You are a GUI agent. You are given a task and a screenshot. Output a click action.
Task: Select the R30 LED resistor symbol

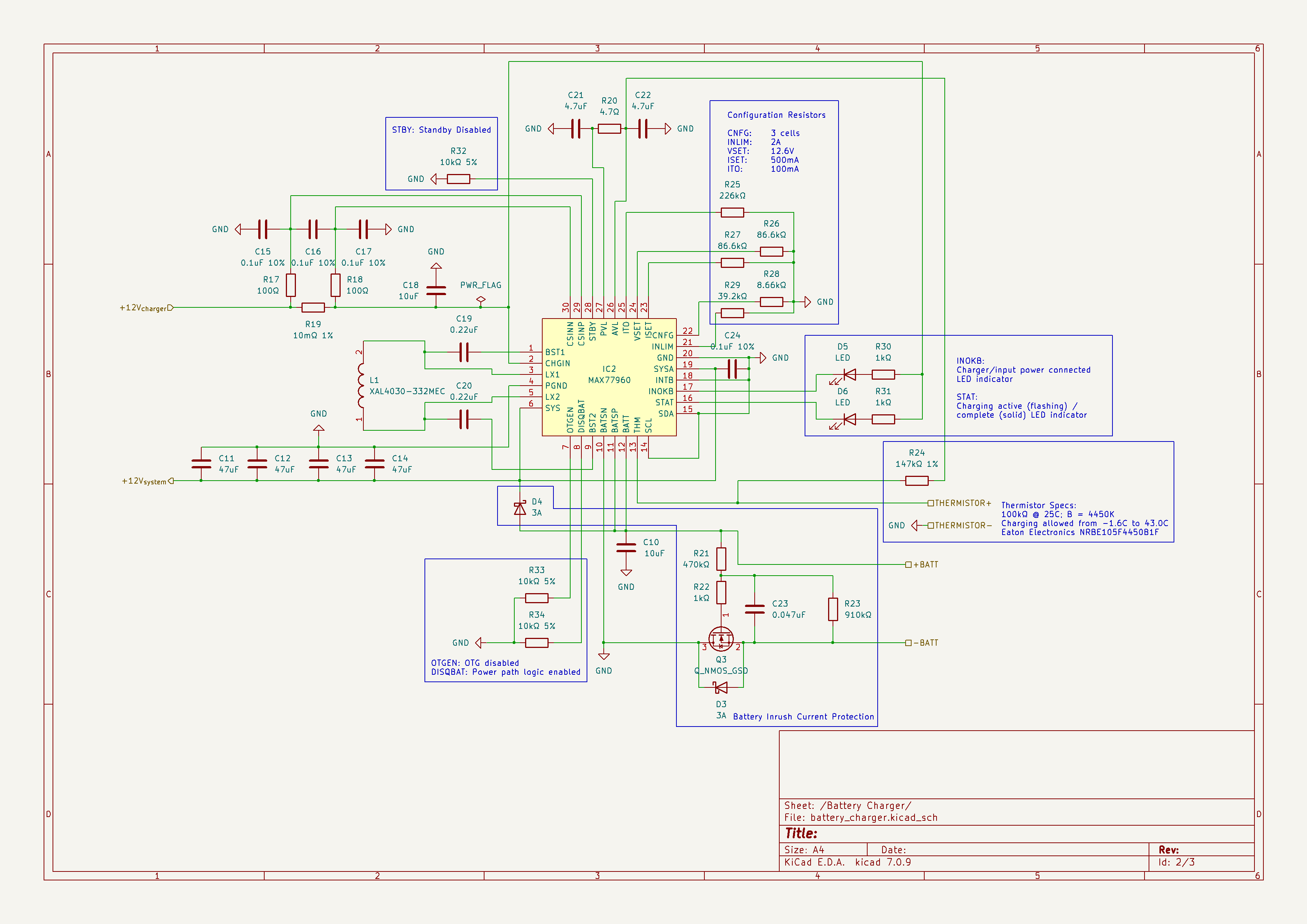883,374
